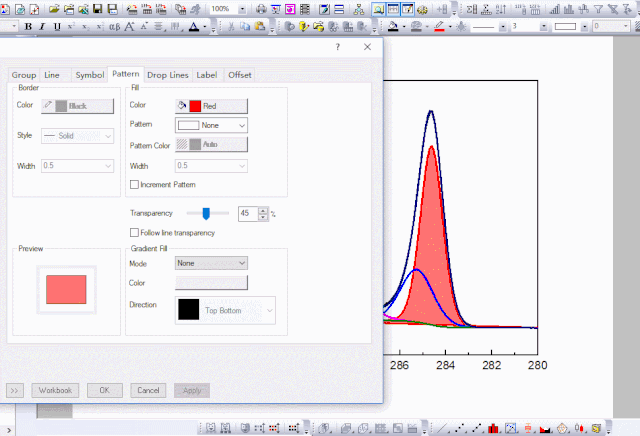Click the Red fill color swatch
Image resolution: width=640 pixels, height=436 pixels.
tap(211, 105)
